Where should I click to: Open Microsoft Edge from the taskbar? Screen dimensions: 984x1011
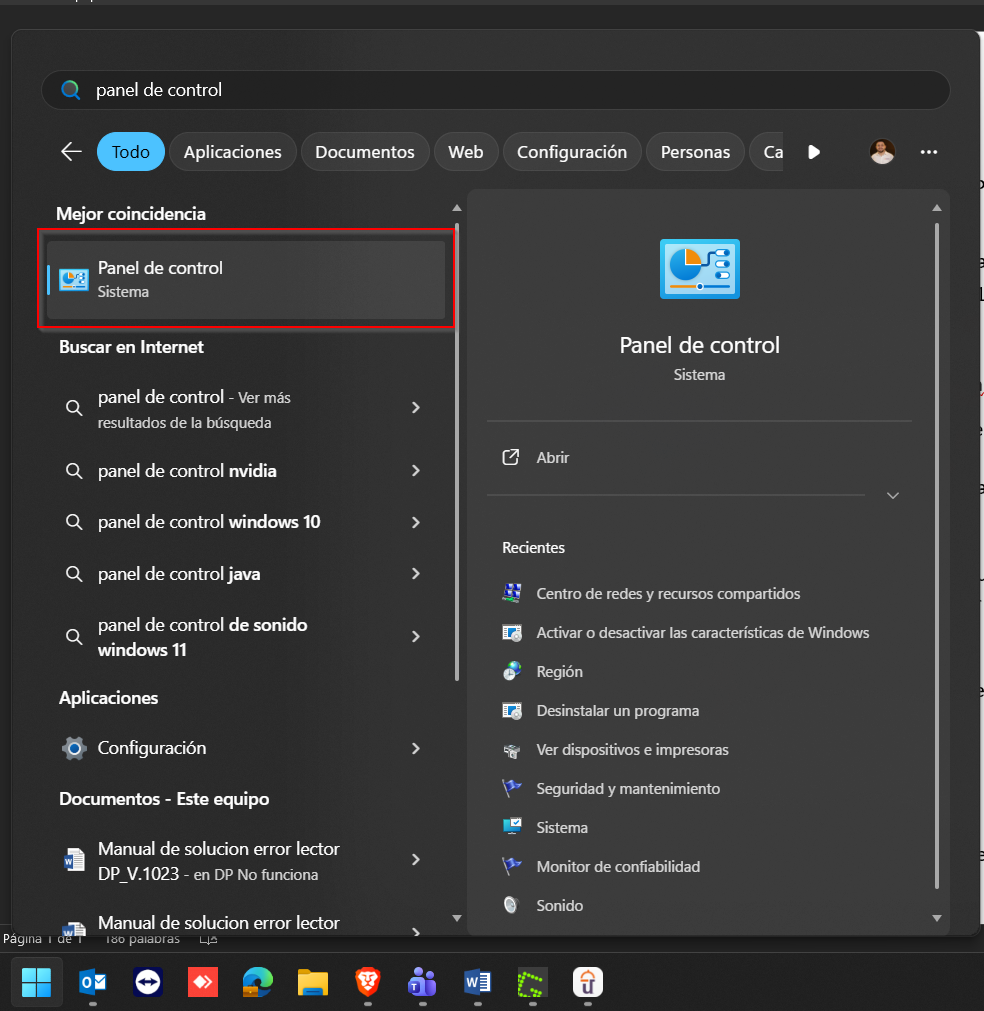point(257,983)
